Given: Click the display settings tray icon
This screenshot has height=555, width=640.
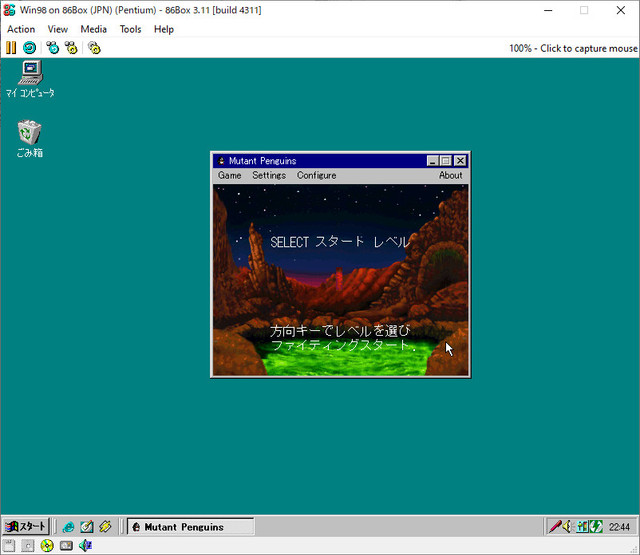Looking at the screenshot, I should [582, 527].
